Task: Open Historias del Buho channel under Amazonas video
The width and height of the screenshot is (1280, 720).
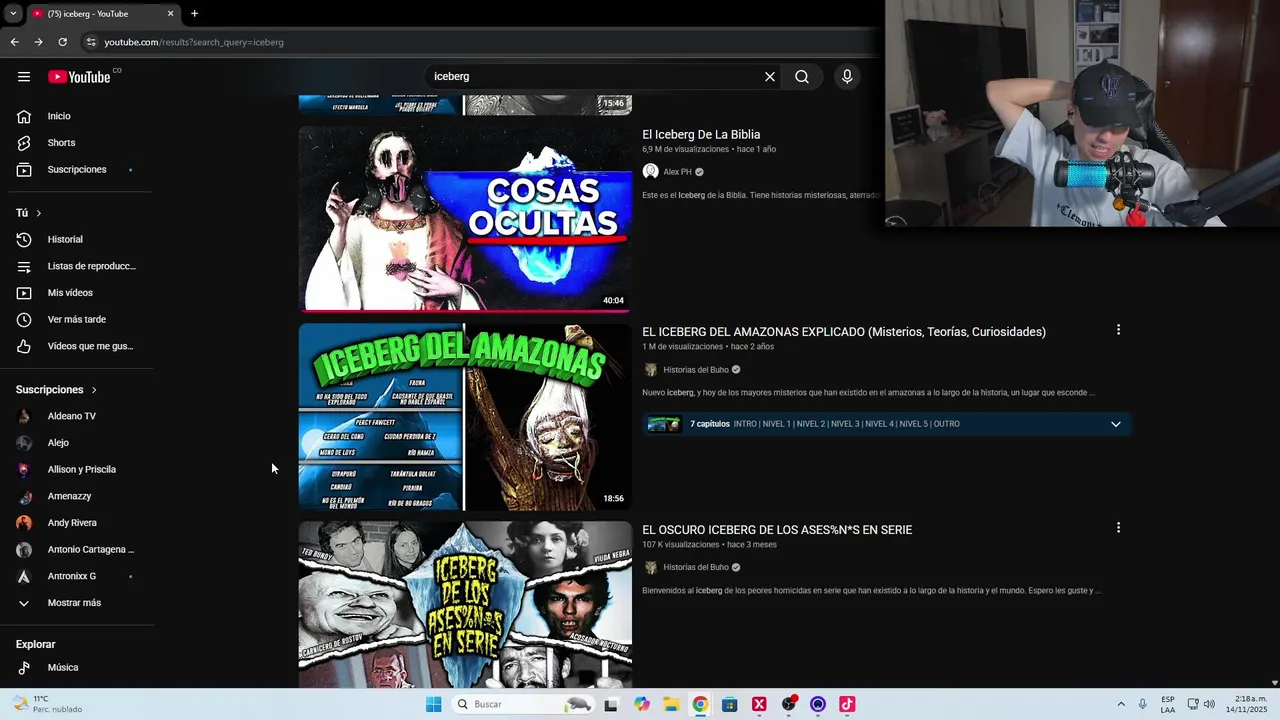Action: click(x=695, y=370)
